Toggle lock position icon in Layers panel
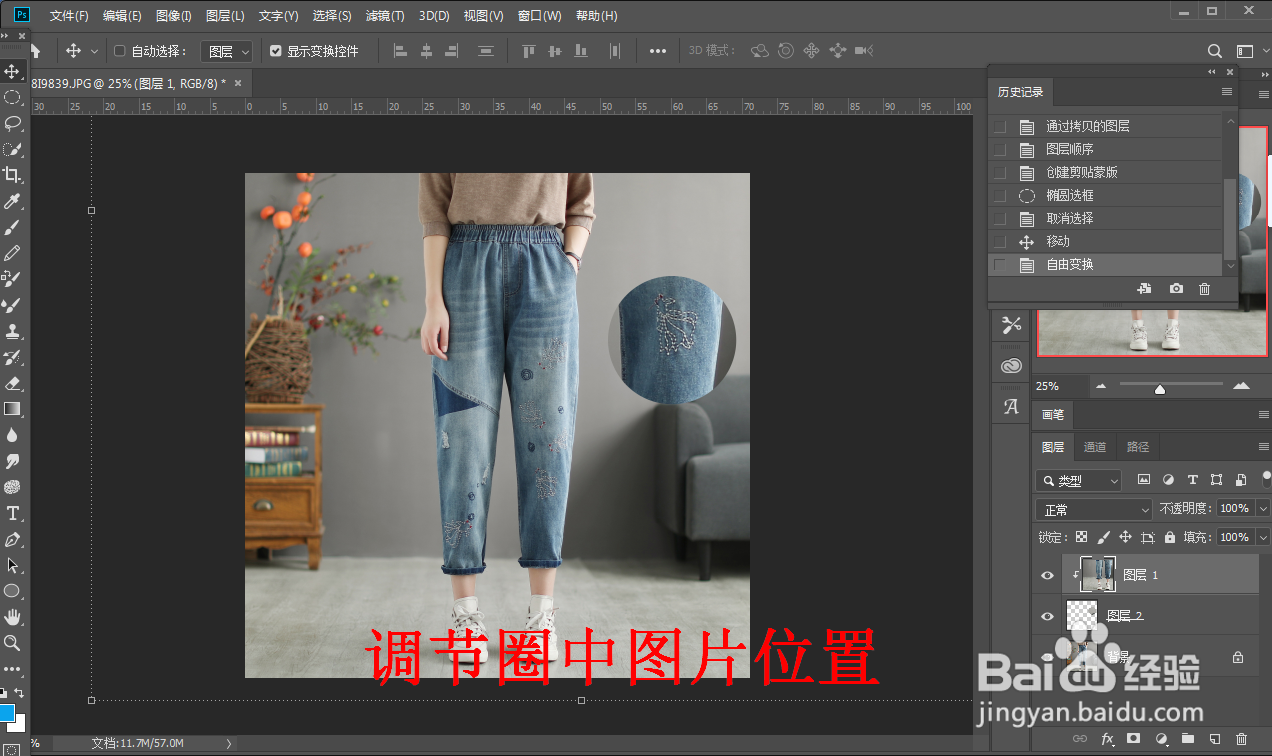1272x756 pixels. (1125, 537)
